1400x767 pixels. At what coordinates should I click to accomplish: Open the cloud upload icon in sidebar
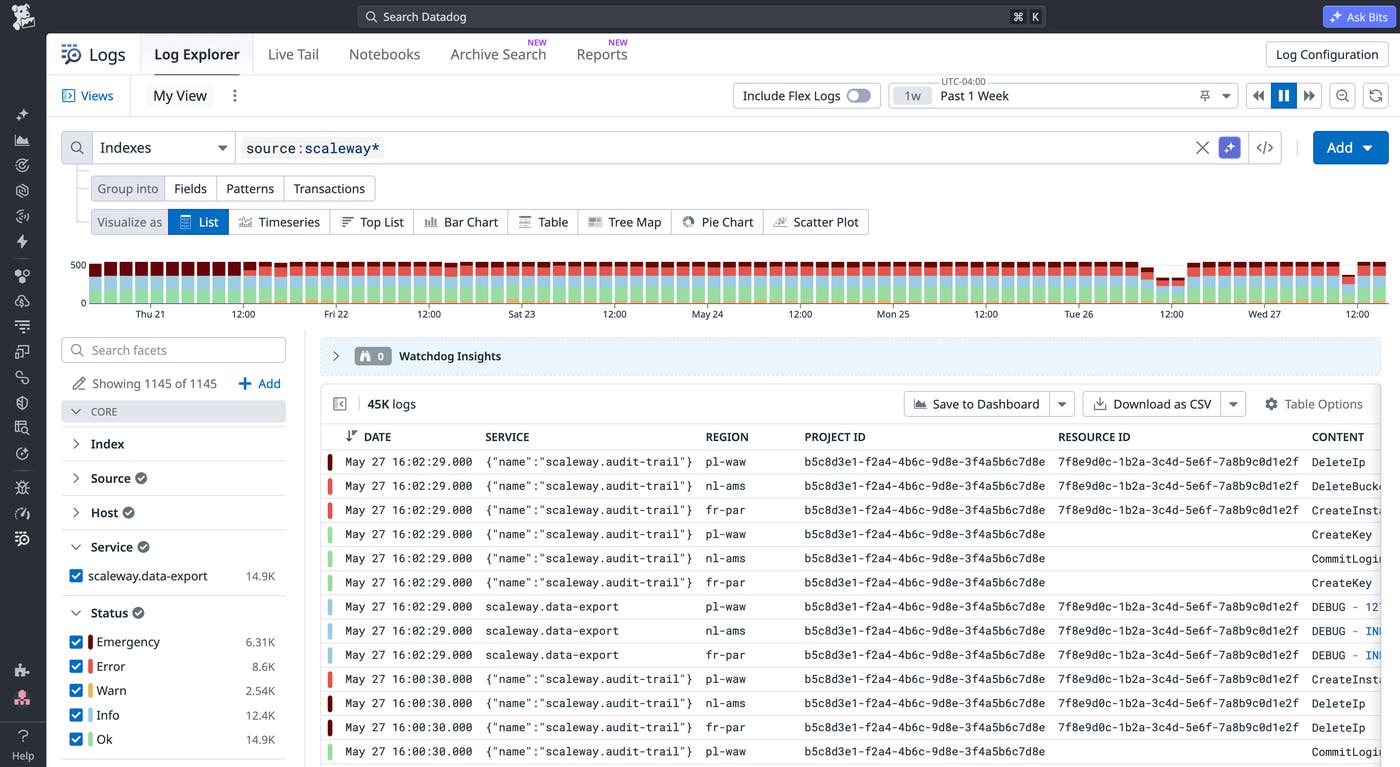[x=22, y=301]
